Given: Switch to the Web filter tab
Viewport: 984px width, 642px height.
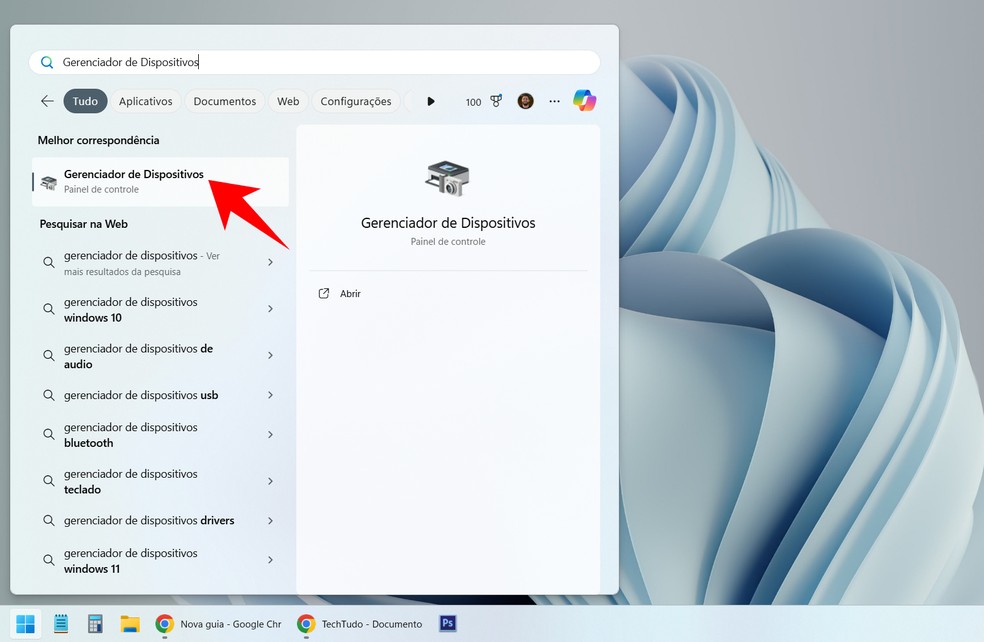Looking at the screenshot, I should point(288,101).
